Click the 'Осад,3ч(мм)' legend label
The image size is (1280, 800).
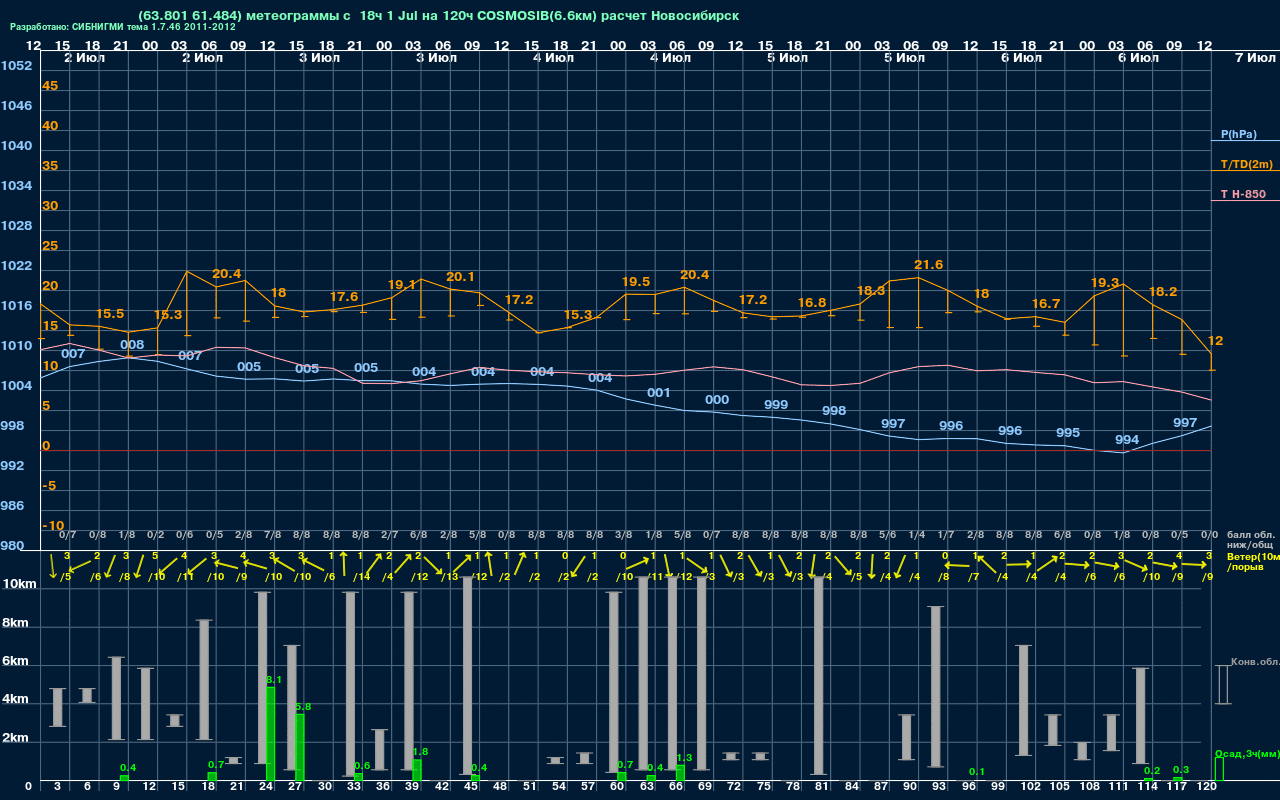[x=1247, y=753]
